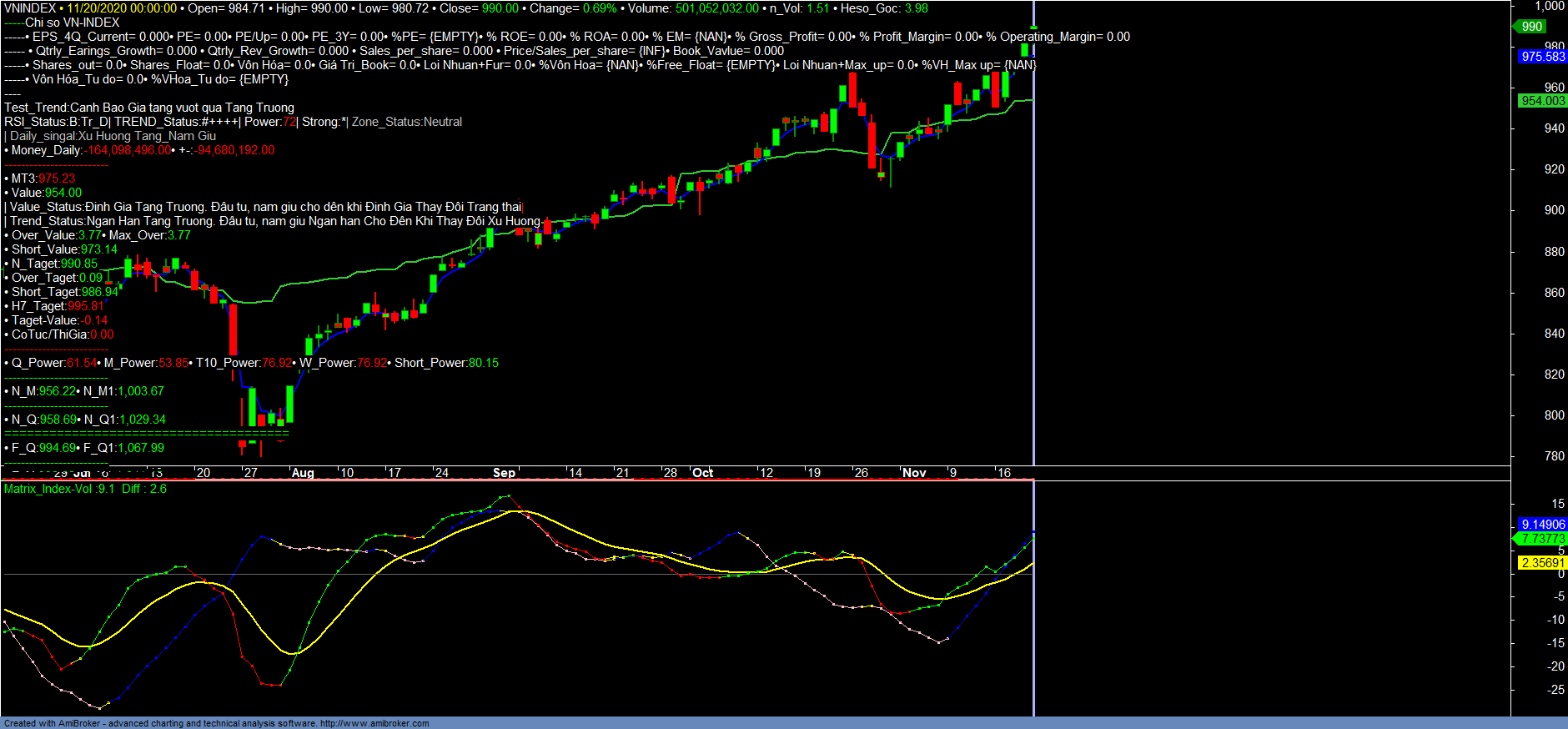This screenshot has height=729, width=1568.
Task: Select the yellow 2.35691 indicator label
Action: coord(1542,563)
